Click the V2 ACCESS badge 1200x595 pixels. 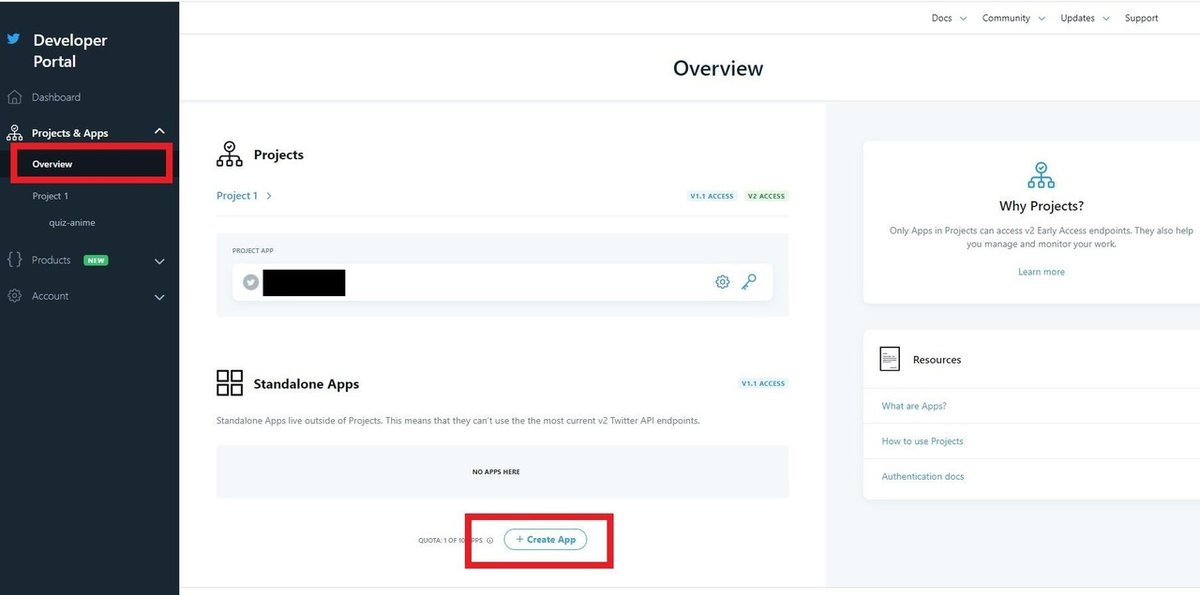pos(766,196)
